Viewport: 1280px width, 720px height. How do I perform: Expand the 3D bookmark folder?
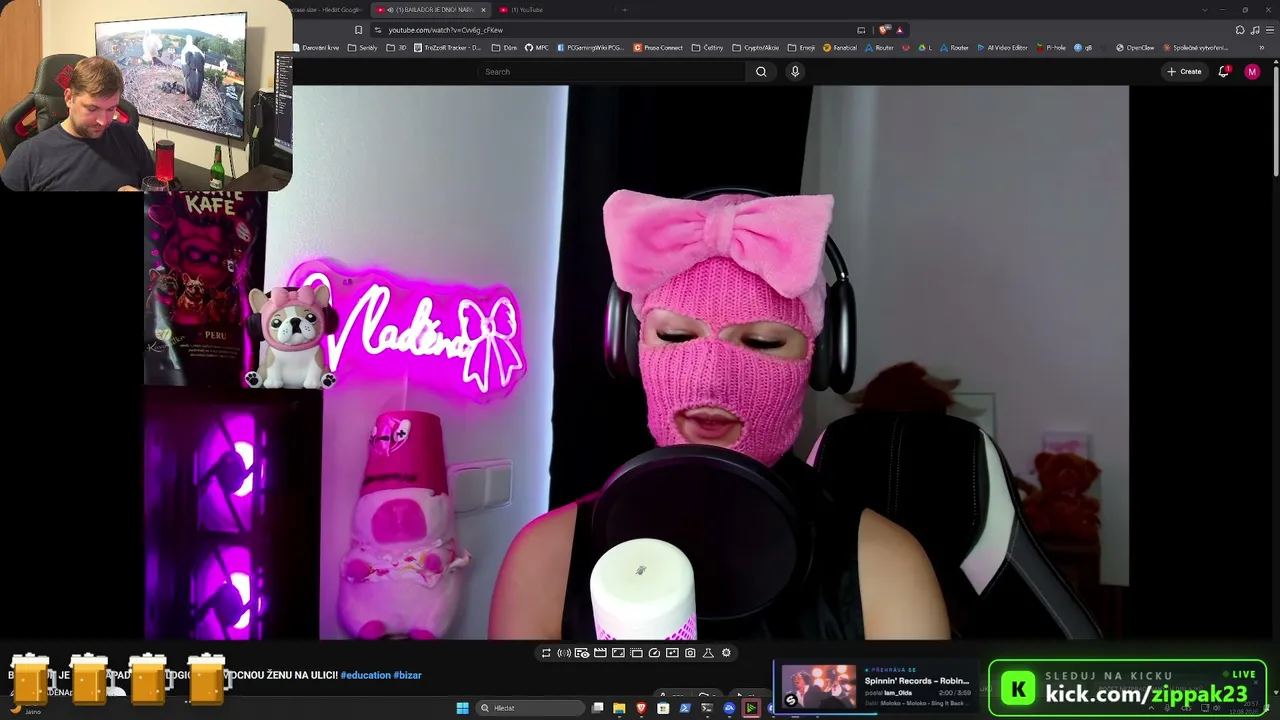[x=397, y=48]
